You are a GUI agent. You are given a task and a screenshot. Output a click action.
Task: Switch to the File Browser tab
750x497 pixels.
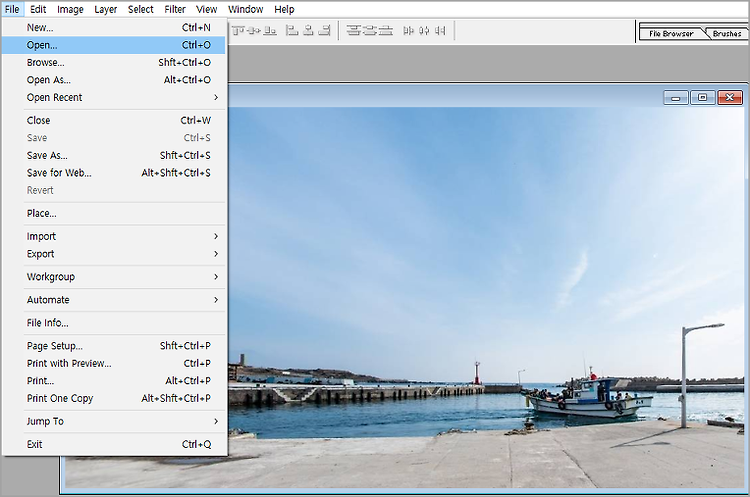[671, 33]
